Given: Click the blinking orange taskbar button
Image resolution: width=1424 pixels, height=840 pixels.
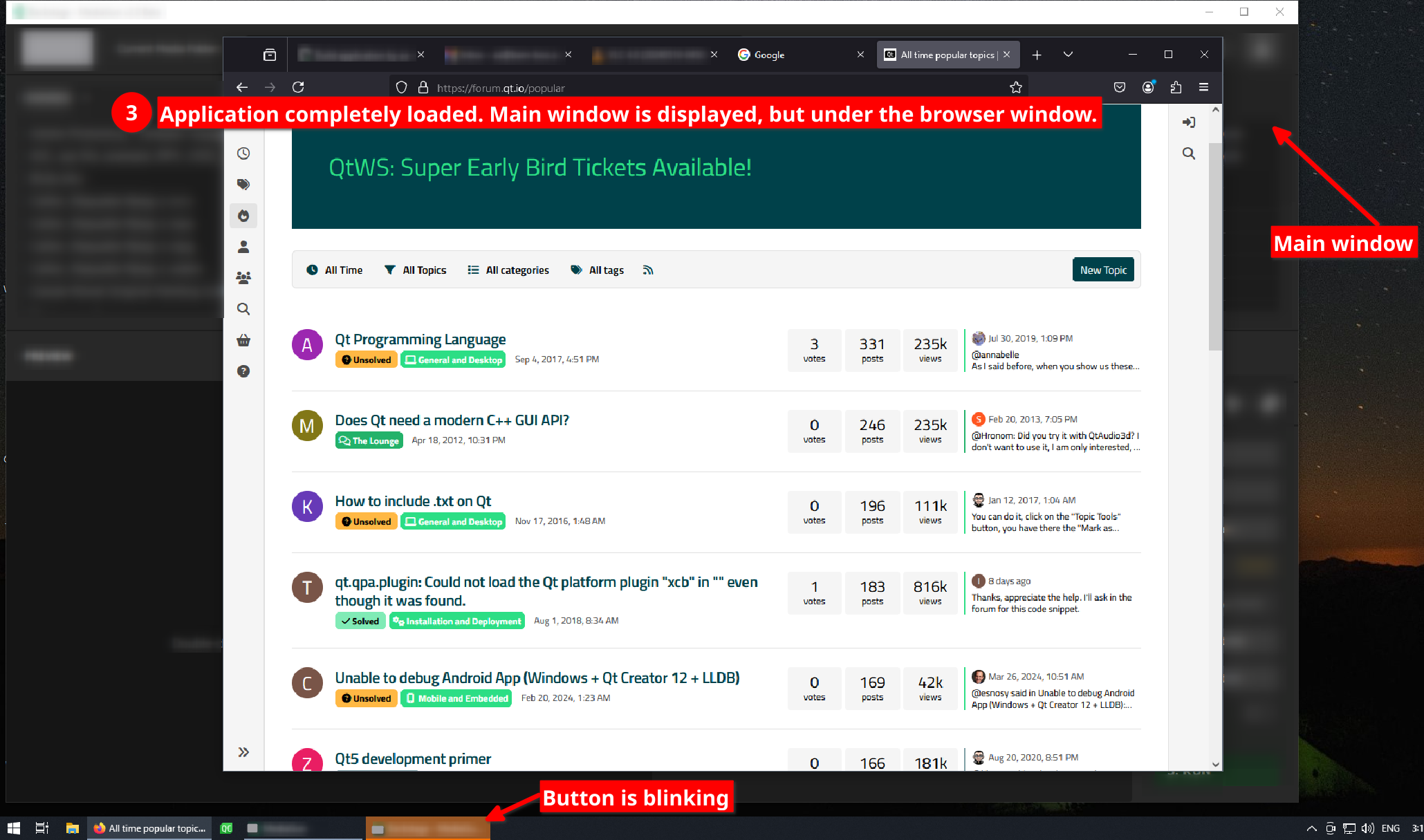Looking at the screenshot, I should pos(428,828).
